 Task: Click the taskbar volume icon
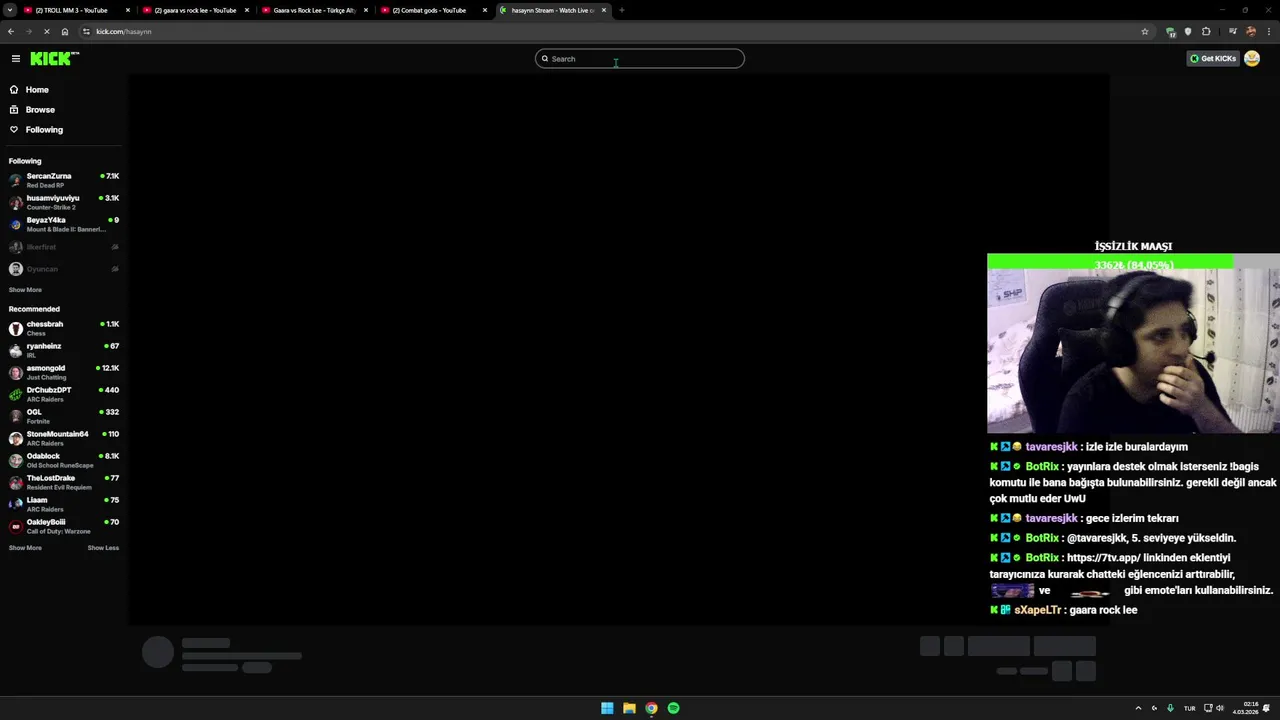coord(1220,708)
